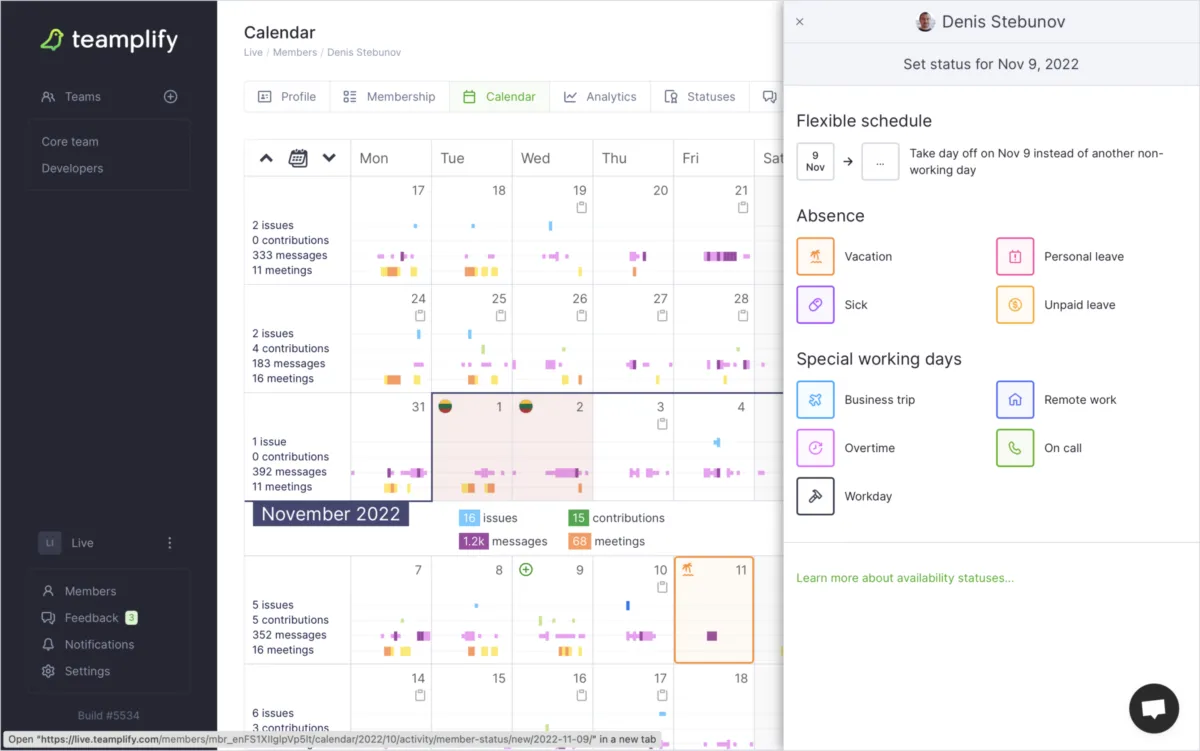Choose the Overtime clock icon
Screen dimensions: 1200x751
[815, 448]
